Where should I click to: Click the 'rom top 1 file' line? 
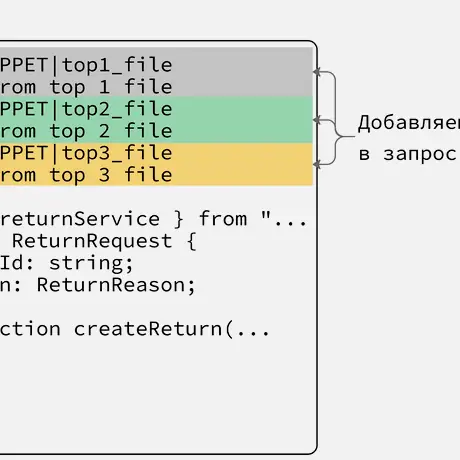[x=86, y=87]
